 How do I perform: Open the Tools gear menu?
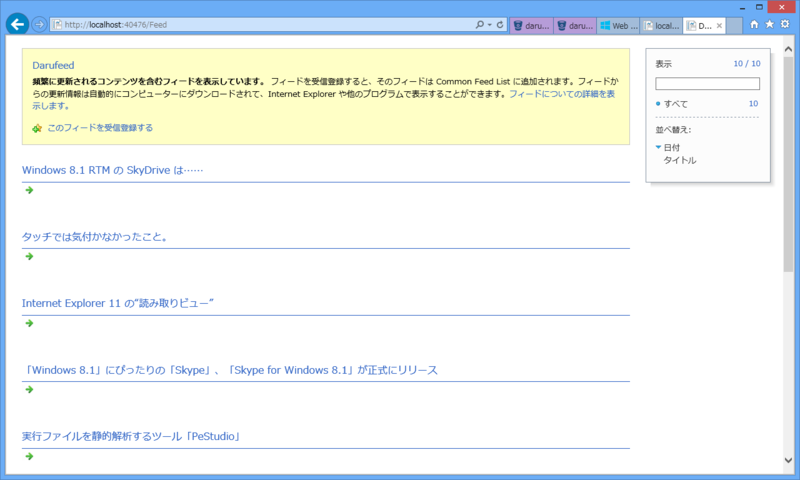coord(785,24)
